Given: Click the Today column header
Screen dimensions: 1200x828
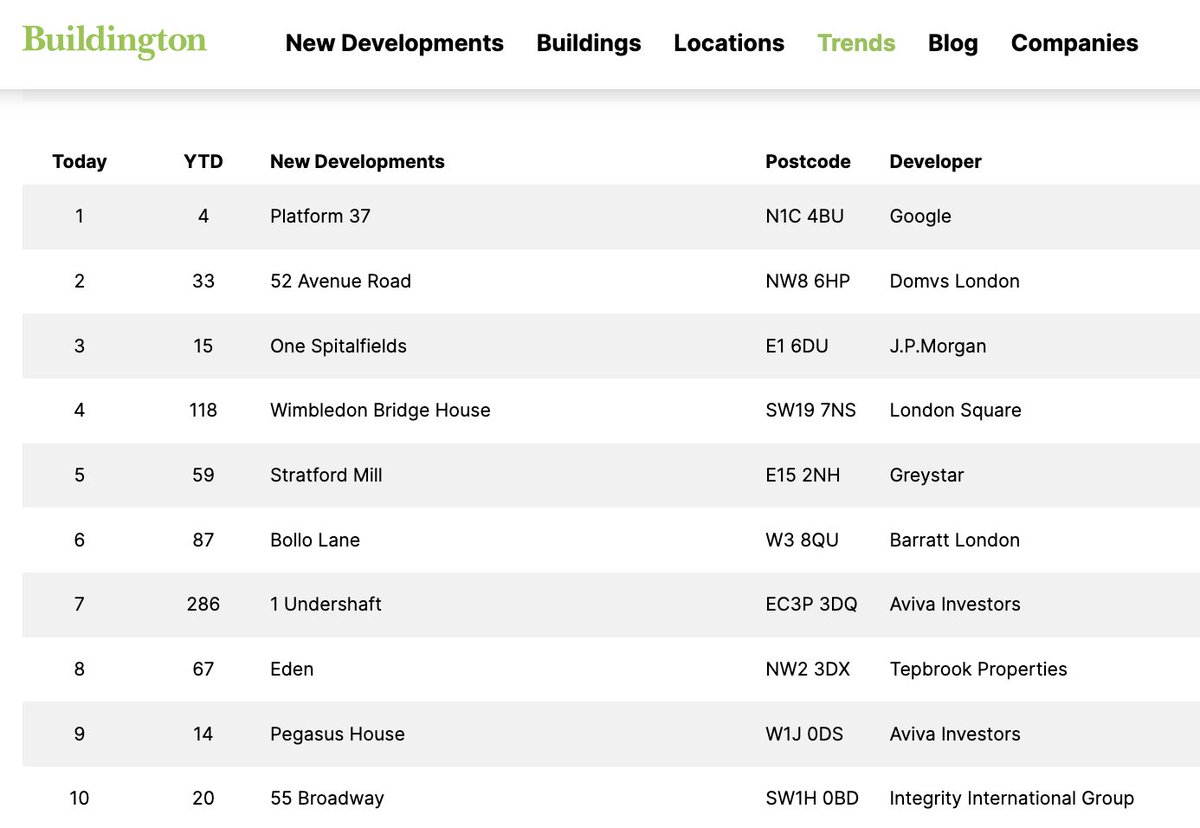Looking at the screenshot, I should (x=79, y=162).
